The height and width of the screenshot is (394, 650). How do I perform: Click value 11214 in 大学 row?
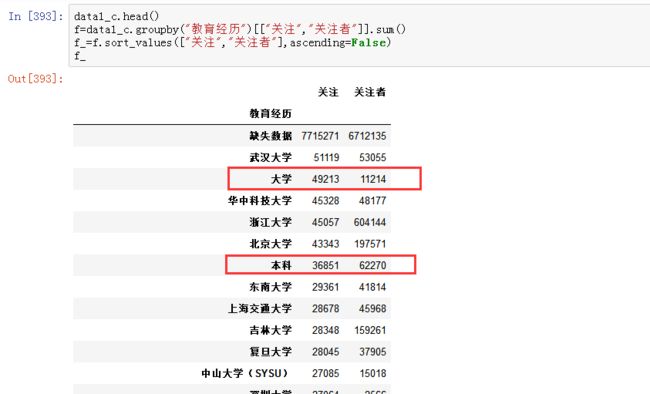click(x=373, y=179)
